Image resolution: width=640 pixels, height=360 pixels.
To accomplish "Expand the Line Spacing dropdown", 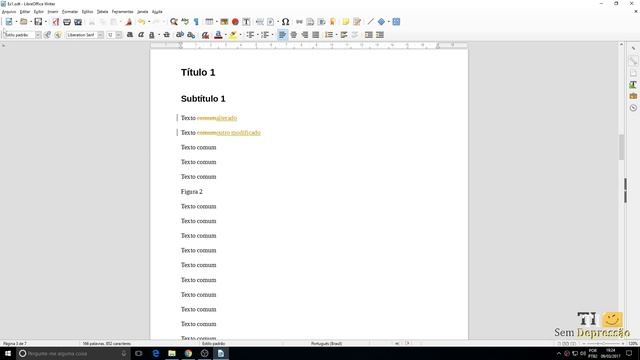I will click(x=336, y=35).
